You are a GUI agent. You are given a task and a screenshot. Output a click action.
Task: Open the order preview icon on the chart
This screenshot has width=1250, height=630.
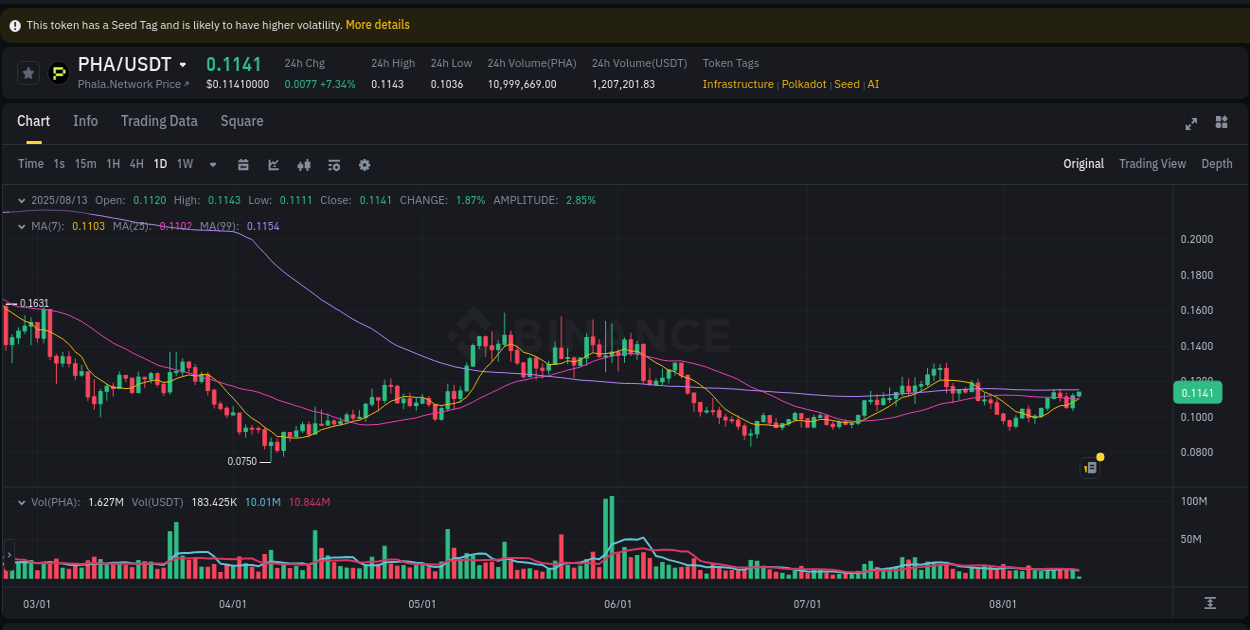(1090, 467)
